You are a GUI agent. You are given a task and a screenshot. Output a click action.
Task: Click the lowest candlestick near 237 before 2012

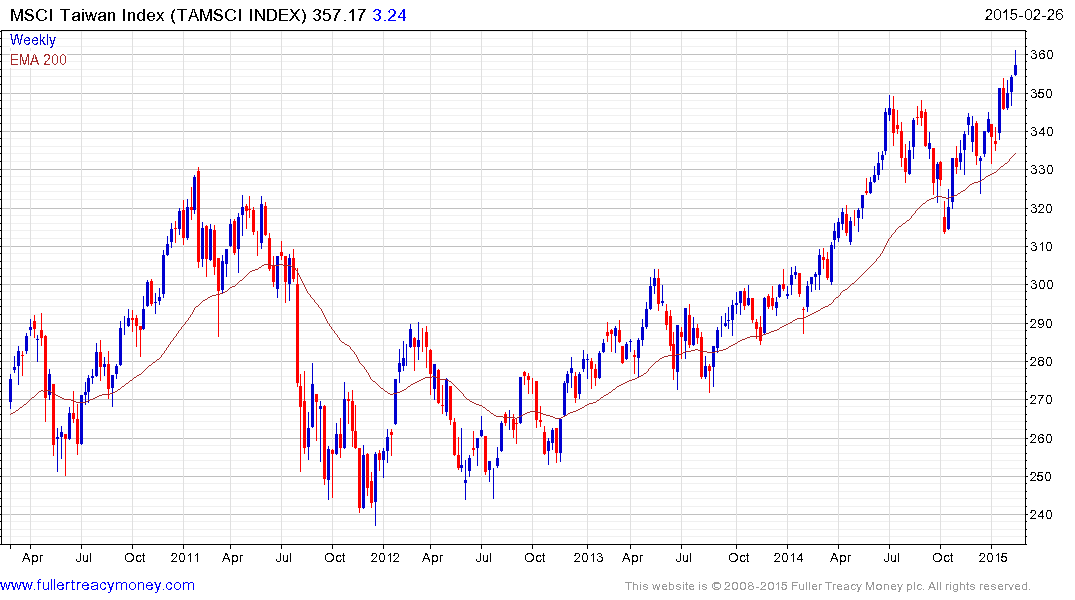tap(375, 487)
